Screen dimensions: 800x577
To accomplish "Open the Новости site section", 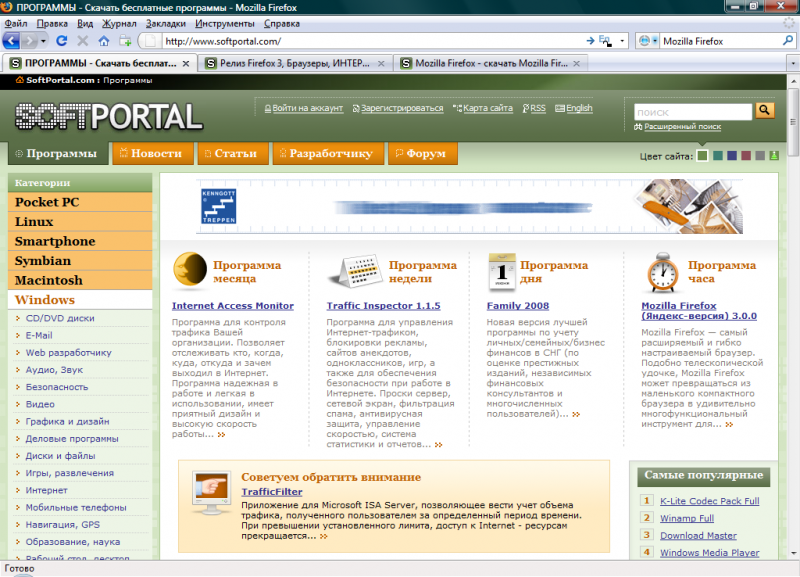I will pyautogui.click(x=153, y=154).
